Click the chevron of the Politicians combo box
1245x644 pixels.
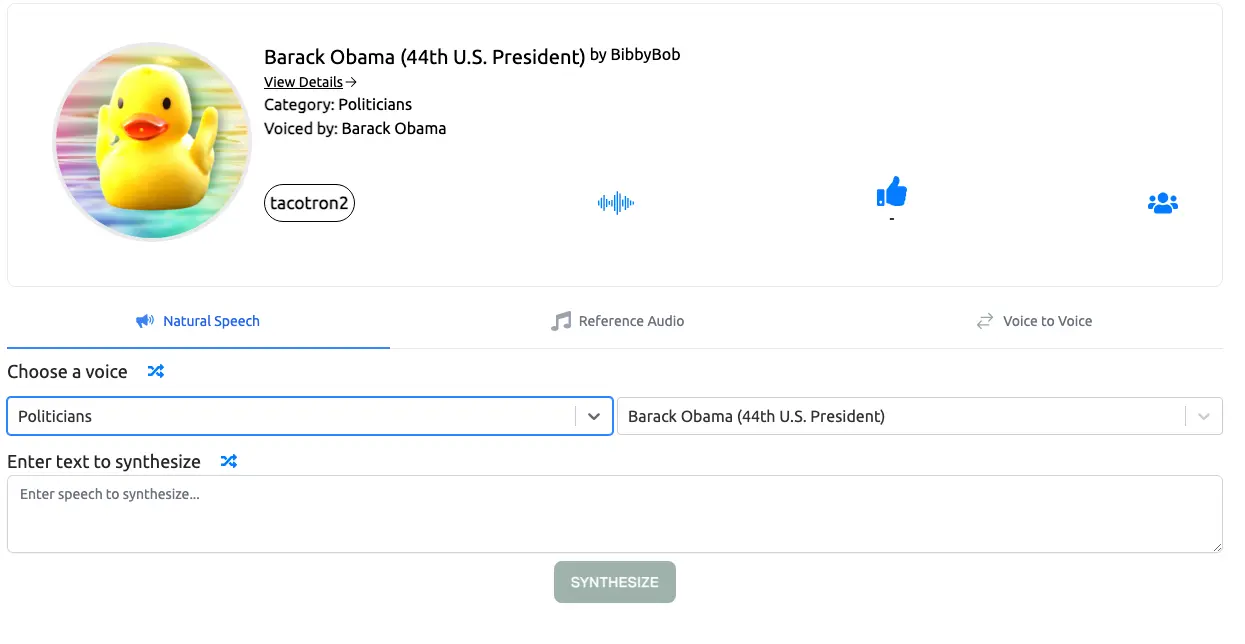pos(594,416)
